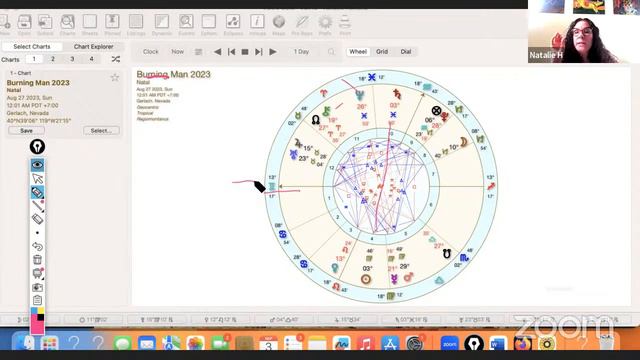The height and width of the screenshot is (360, 640).
Task: Click the pen nib annotation app icon
Action: point(37,147)
